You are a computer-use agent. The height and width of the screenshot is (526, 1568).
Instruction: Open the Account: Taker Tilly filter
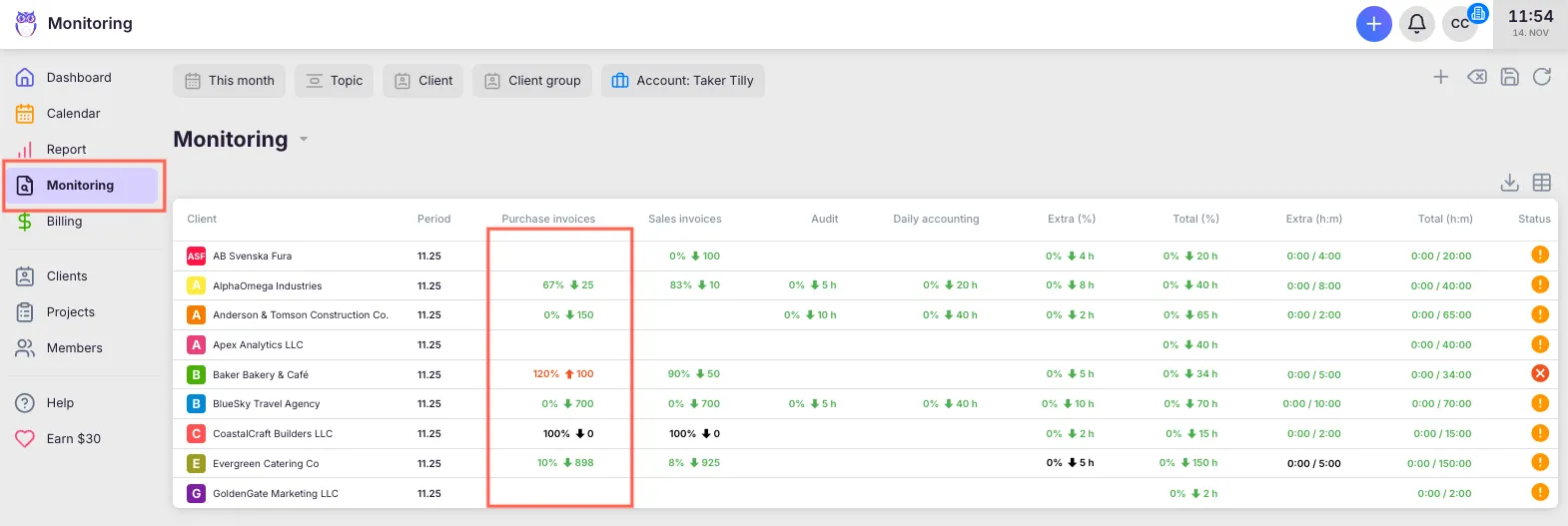tap(683, 81)
